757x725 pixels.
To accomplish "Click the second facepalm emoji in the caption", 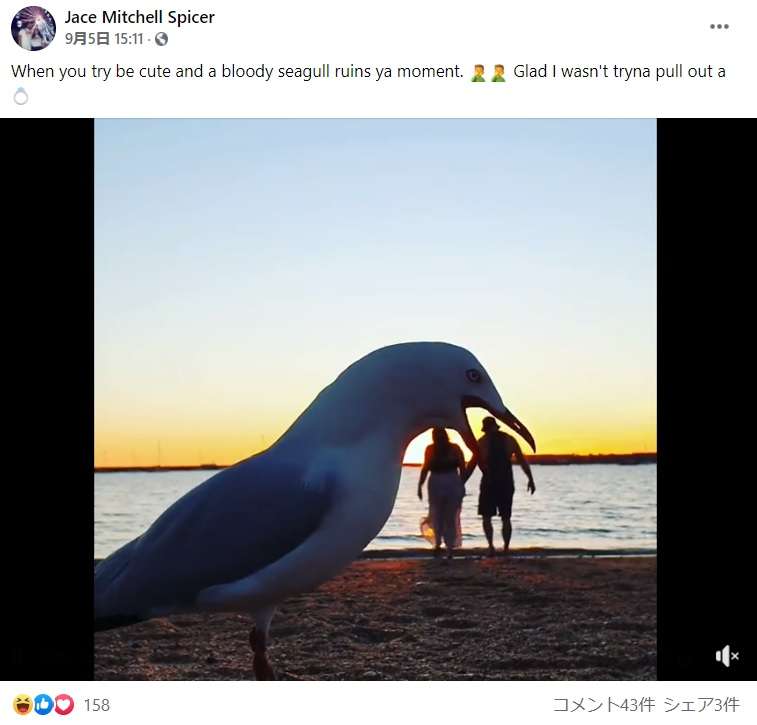I will pos(498,73).
